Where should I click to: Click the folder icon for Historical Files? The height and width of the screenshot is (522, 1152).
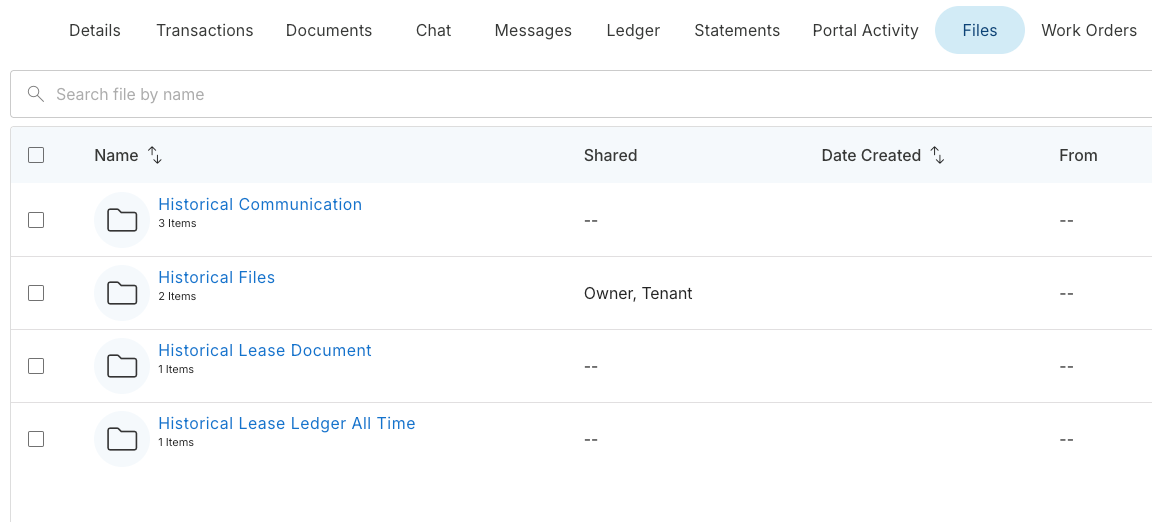pos(122,293)
